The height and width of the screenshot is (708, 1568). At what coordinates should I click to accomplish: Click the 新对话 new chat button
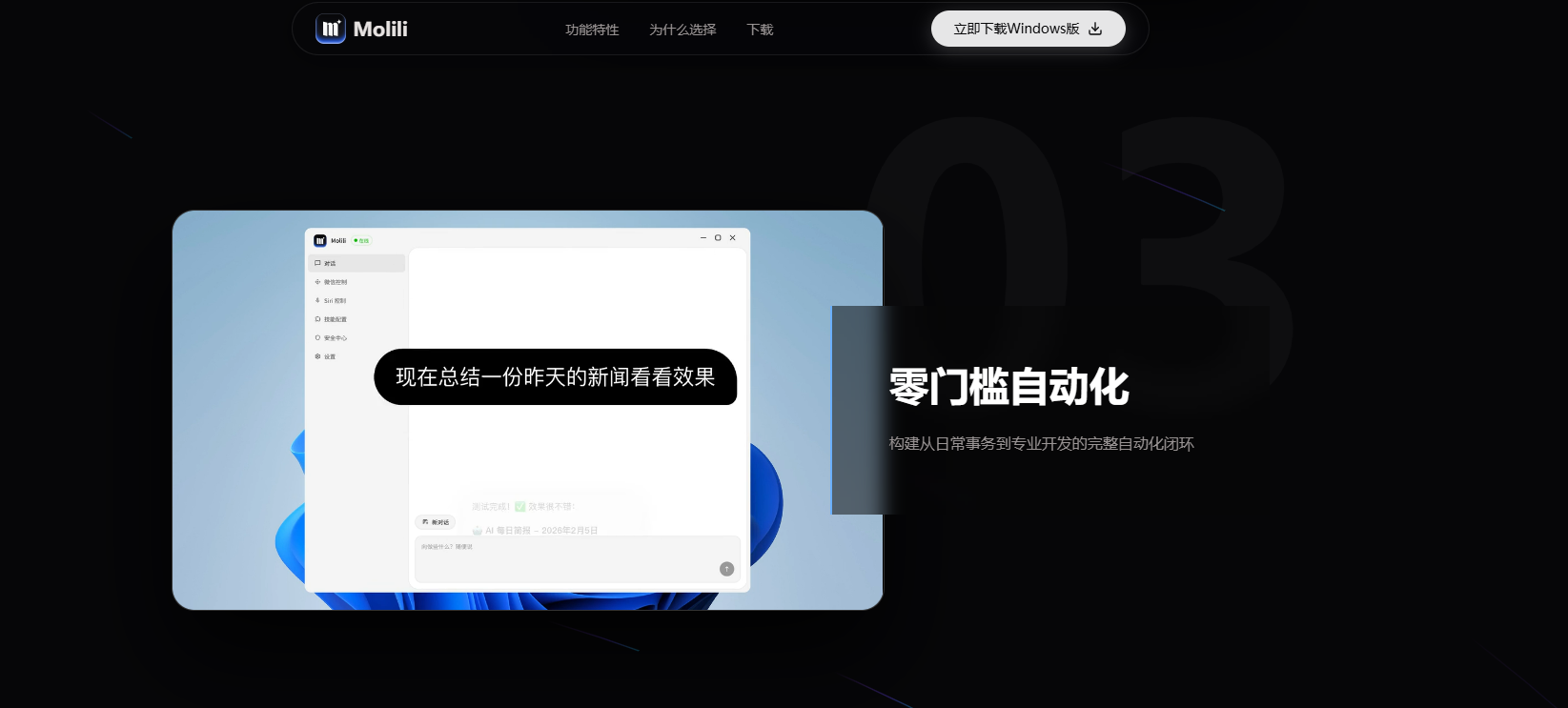[436, 522]
